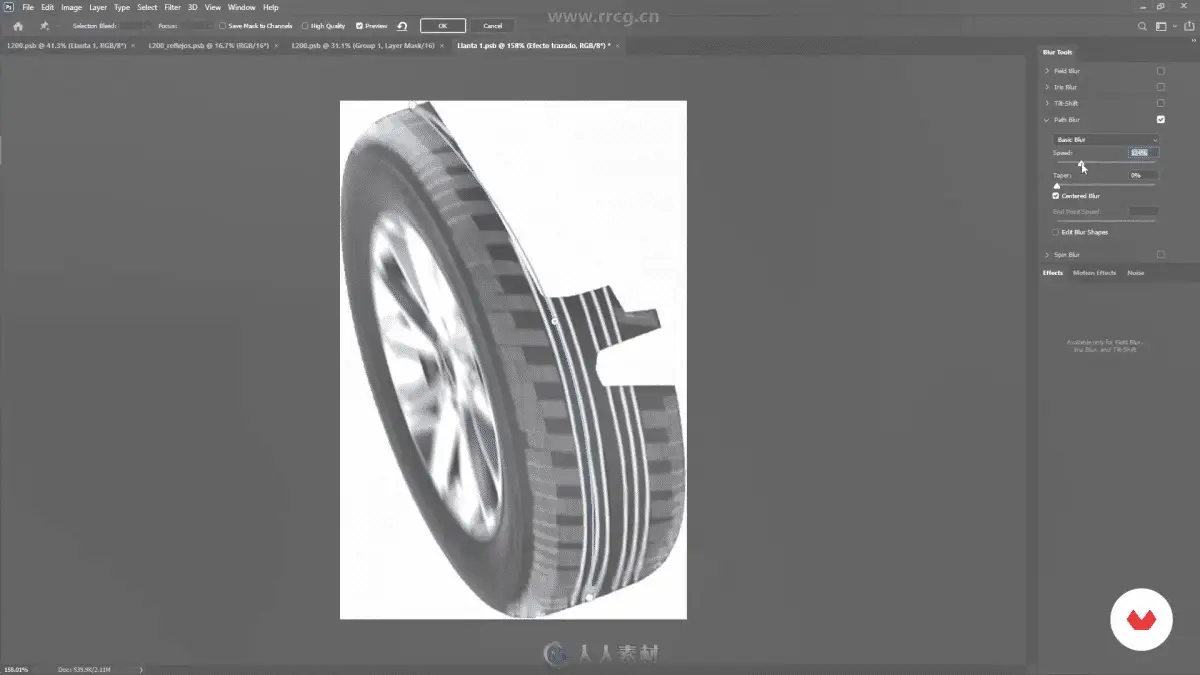This screenshot has width=1200, height=675.
Task: Enable the Iris Blur checkbox
Action: [x=1161, y=87]
